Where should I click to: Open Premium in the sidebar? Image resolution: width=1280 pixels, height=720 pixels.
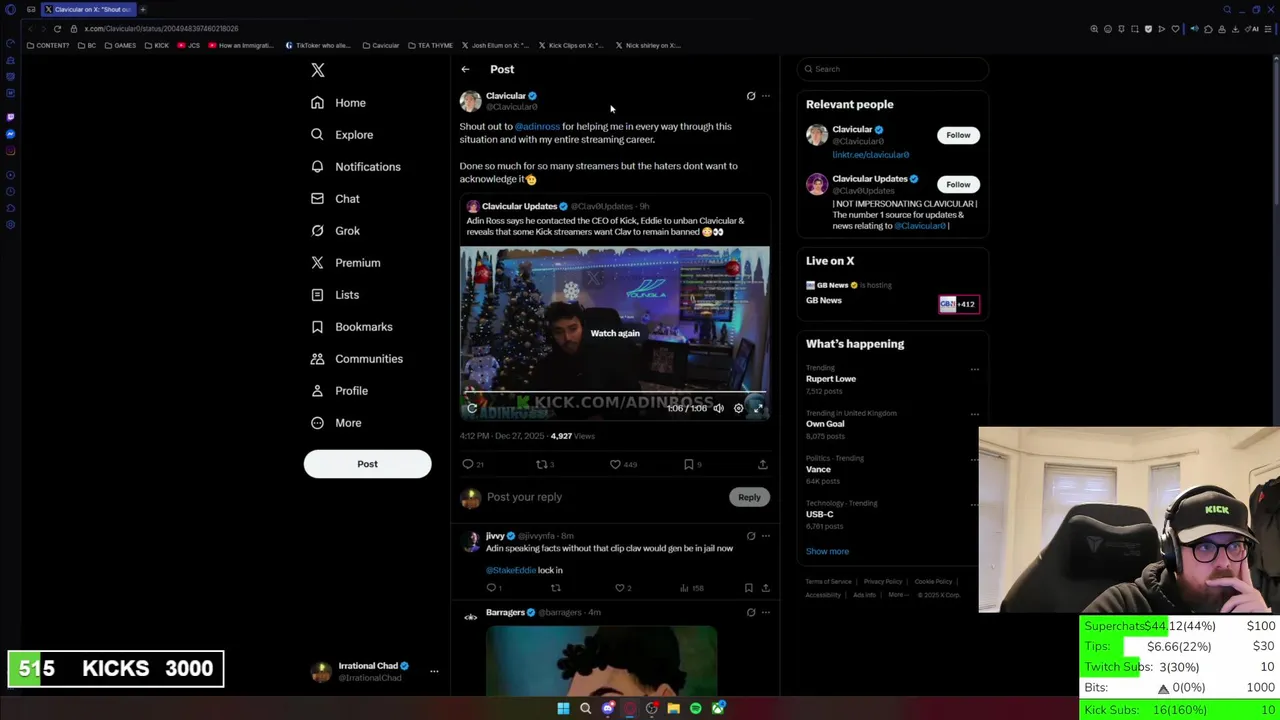[x=345, y=263]
